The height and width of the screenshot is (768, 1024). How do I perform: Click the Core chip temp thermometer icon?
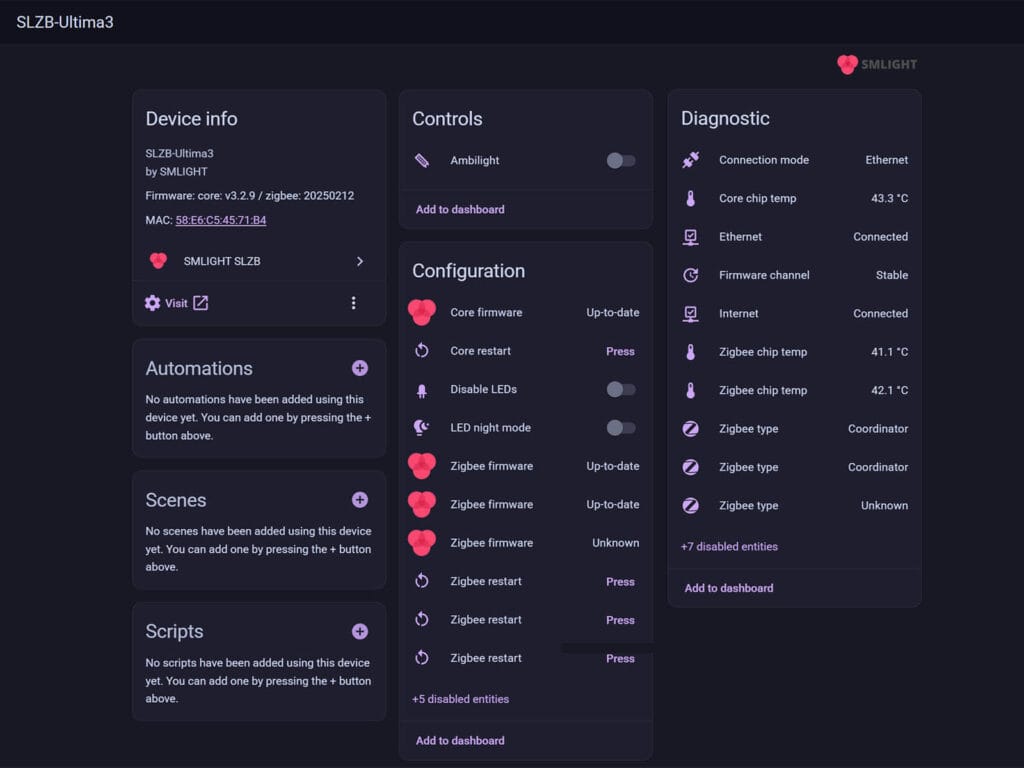[690, 198]
